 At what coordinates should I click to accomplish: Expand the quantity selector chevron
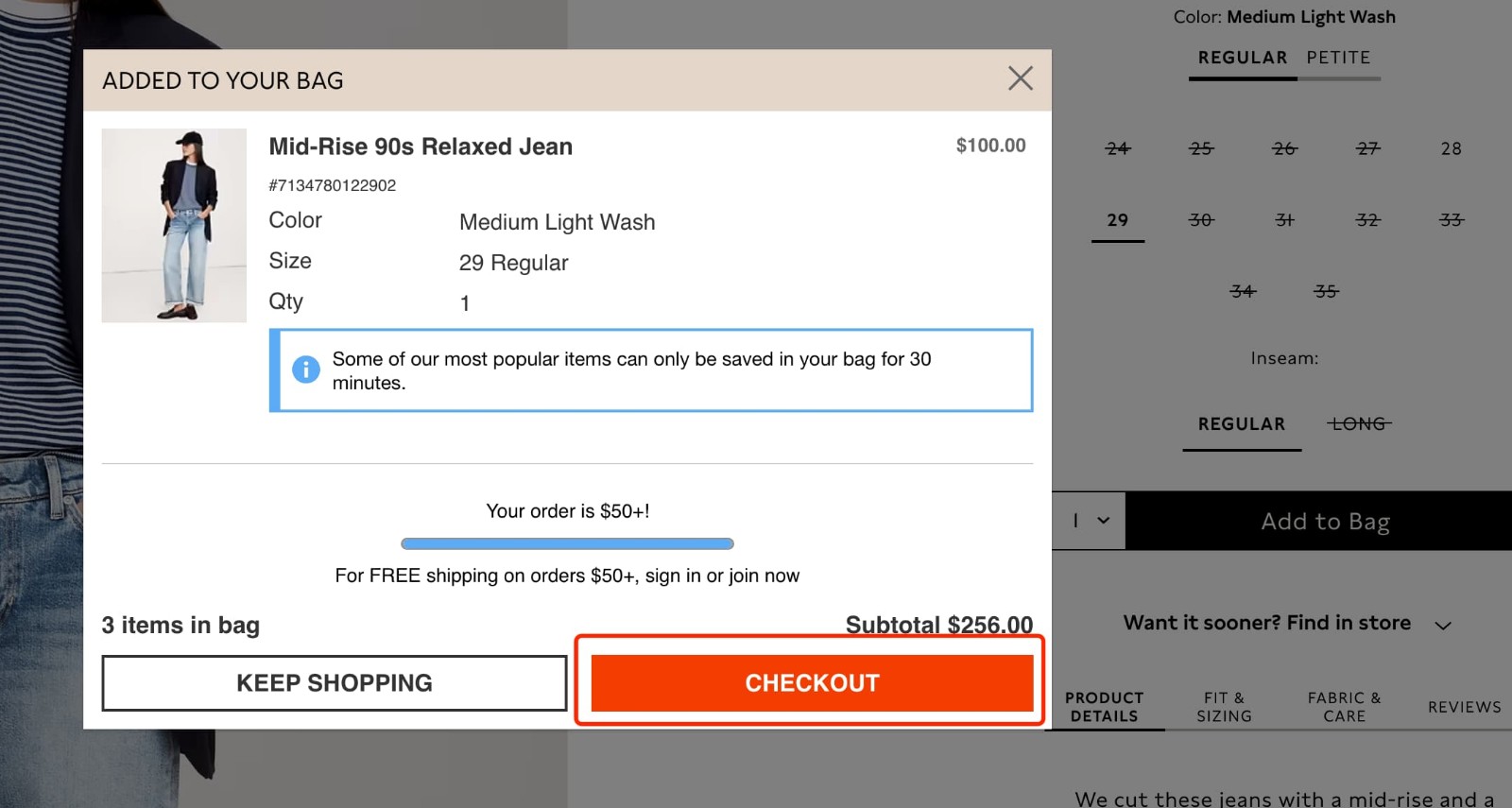click(x=1102, y=521)
